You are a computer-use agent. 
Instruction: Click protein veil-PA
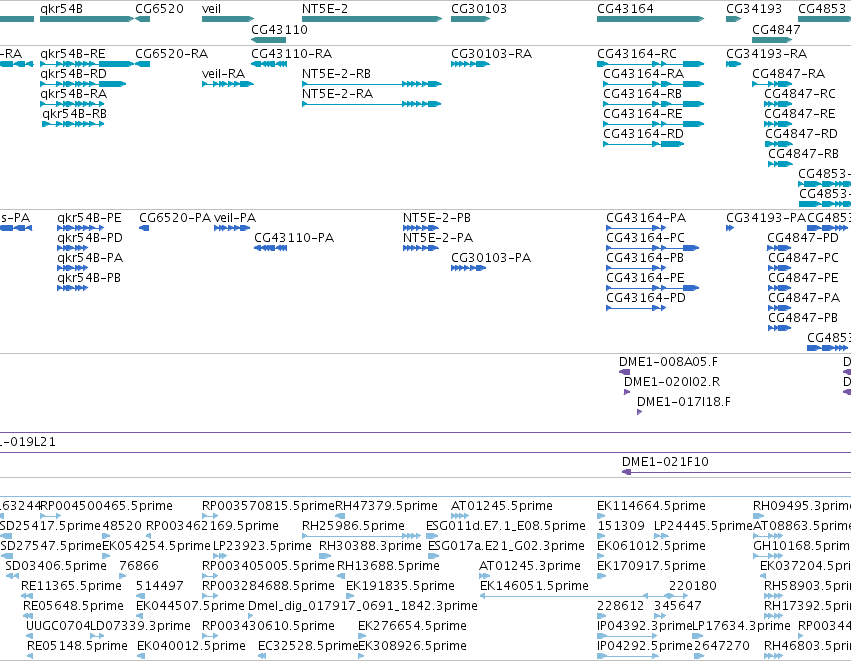[x=235, y=218]
